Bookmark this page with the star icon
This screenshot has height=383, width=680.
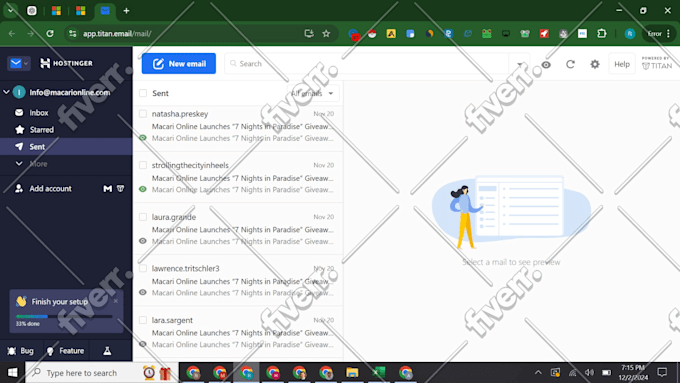(326, 34)
